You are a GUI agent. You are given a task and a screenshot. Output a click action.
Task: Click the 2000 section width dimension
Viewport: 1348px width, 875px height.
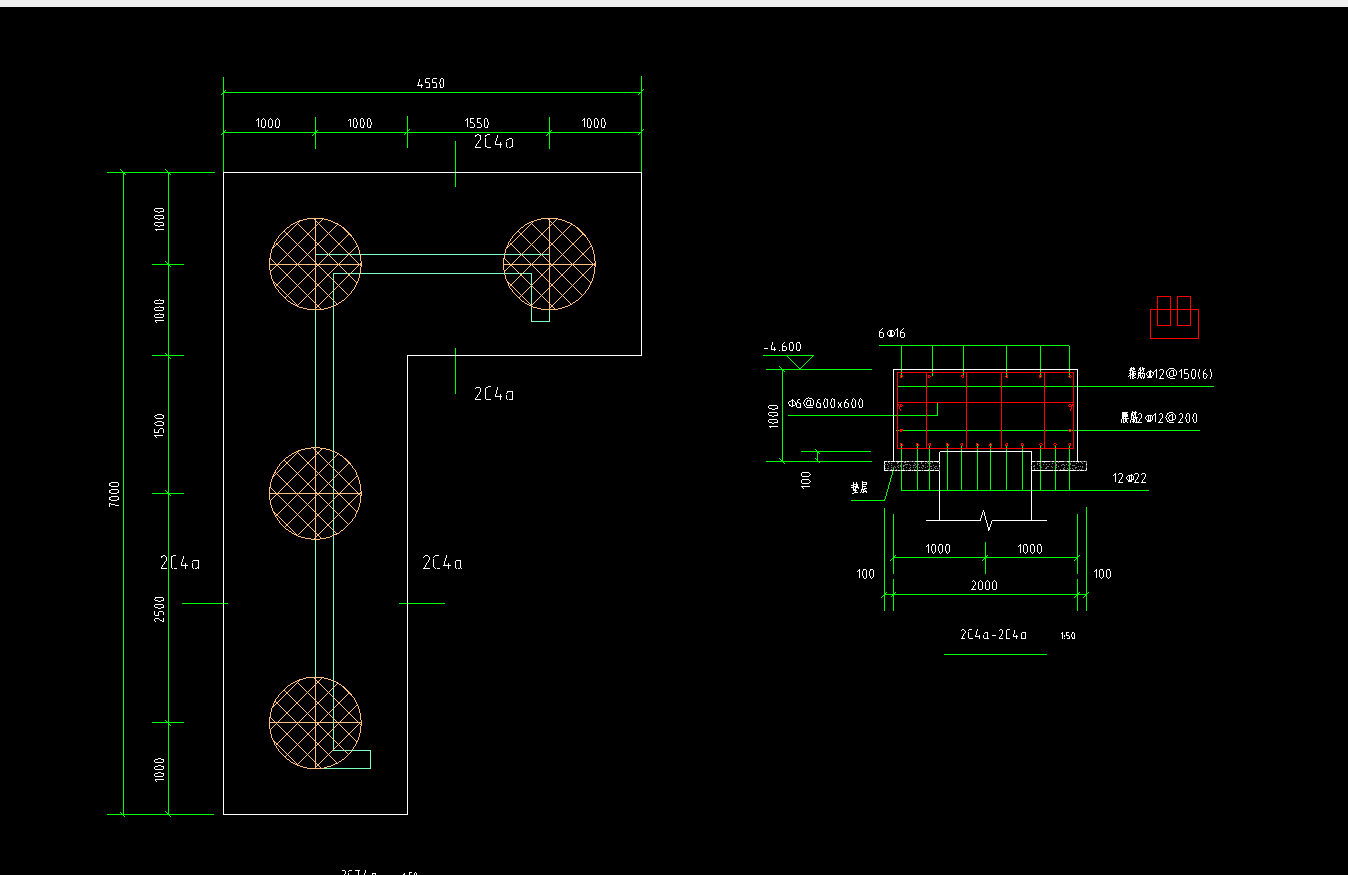pos(984,586)
